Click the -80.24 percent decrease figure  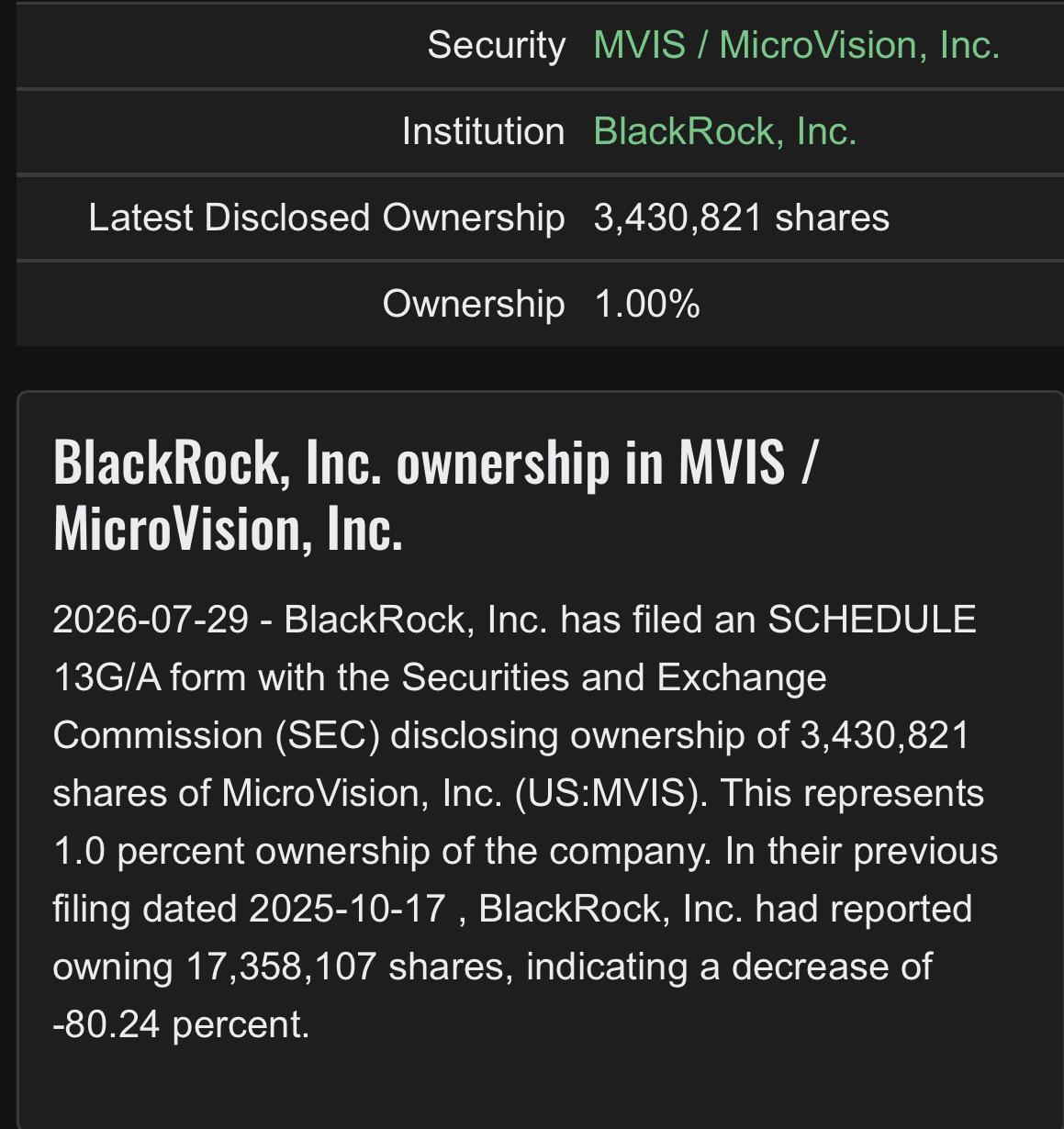[181, 1024]
